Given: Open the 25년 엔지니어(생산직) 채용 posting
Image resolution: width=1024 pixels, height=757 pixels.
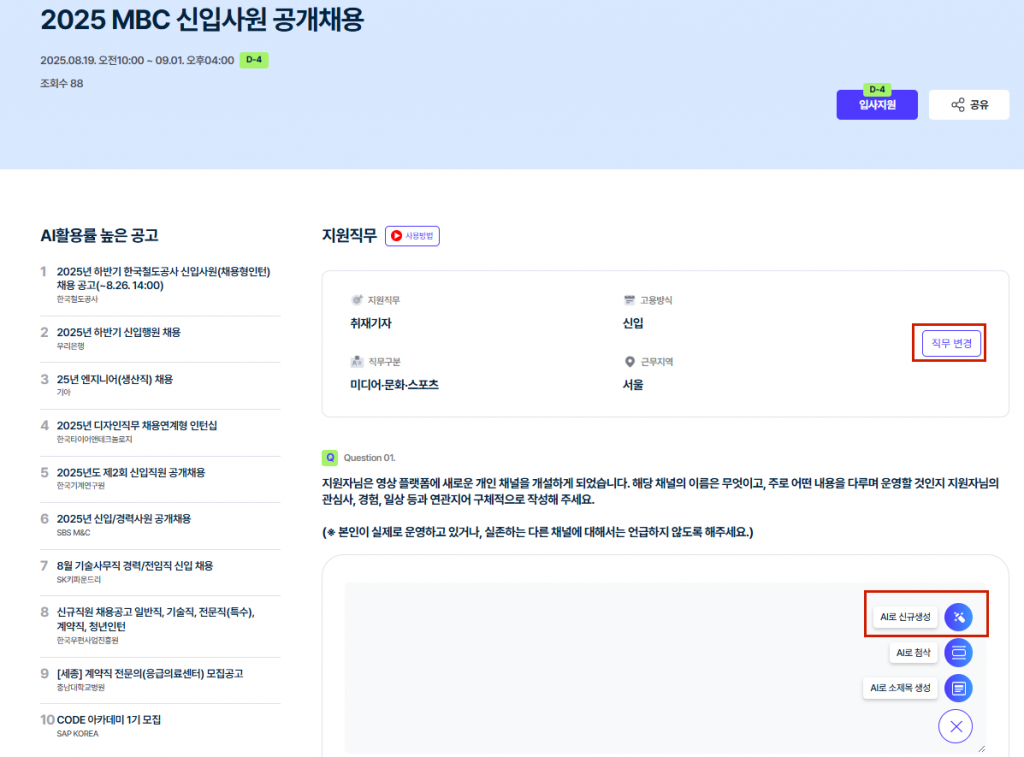Looking at the screenshot, I should pos(114,379).
